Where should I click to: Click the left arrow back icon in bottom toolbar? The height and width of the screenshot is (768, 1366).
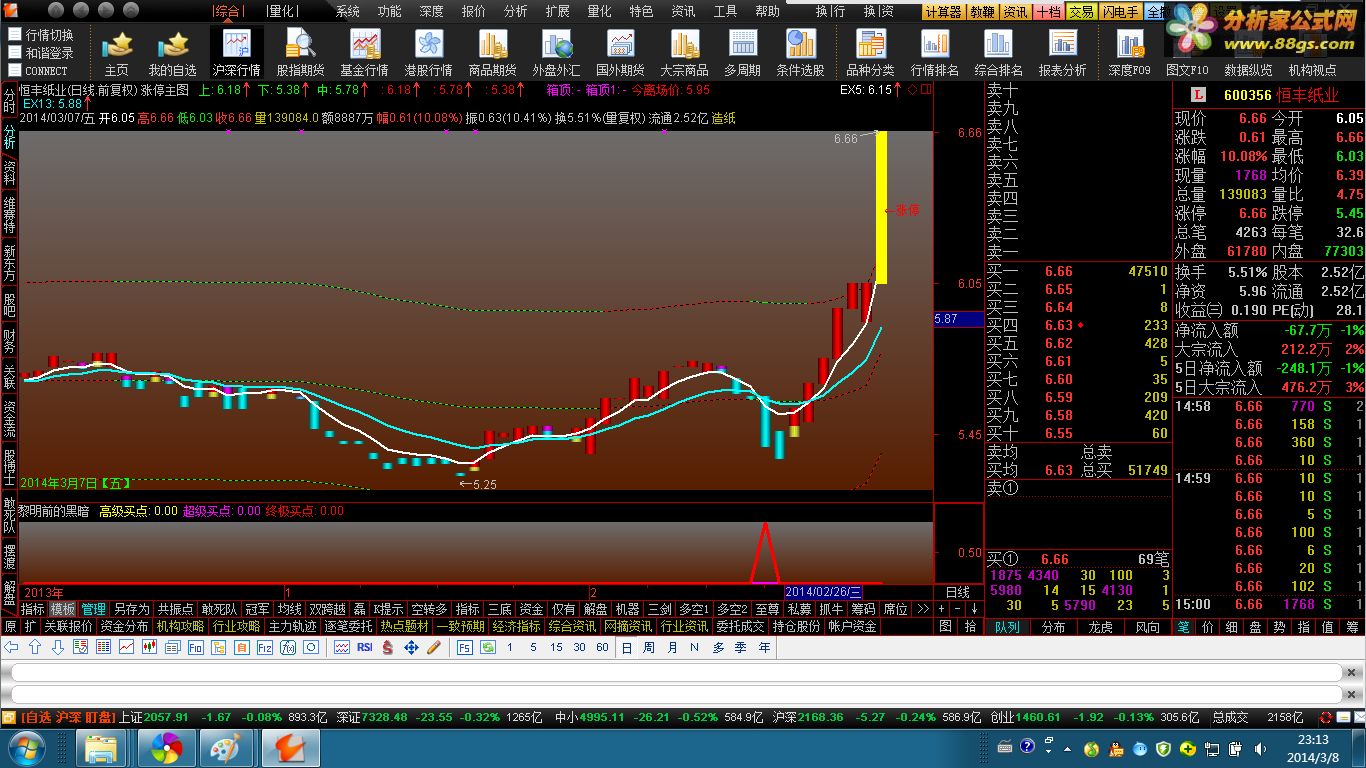point(11,648)
